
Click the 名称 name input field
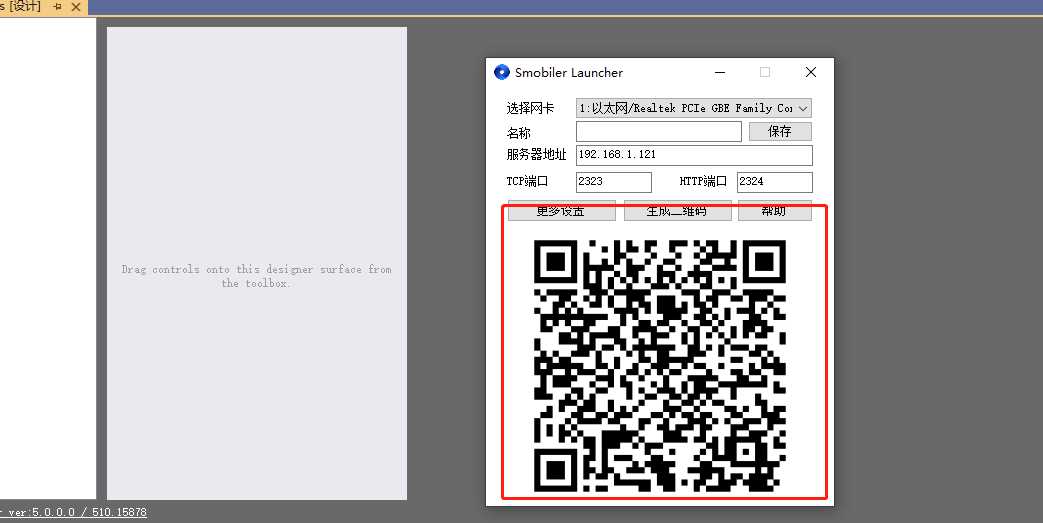(x=659, y=131)
